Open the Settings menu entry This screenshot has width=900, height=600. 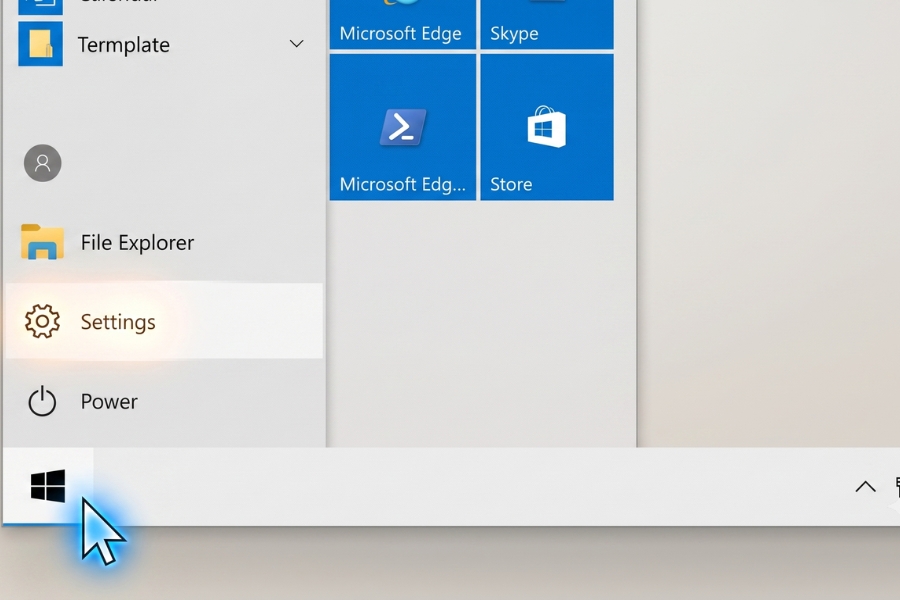(x=164, y=321)
